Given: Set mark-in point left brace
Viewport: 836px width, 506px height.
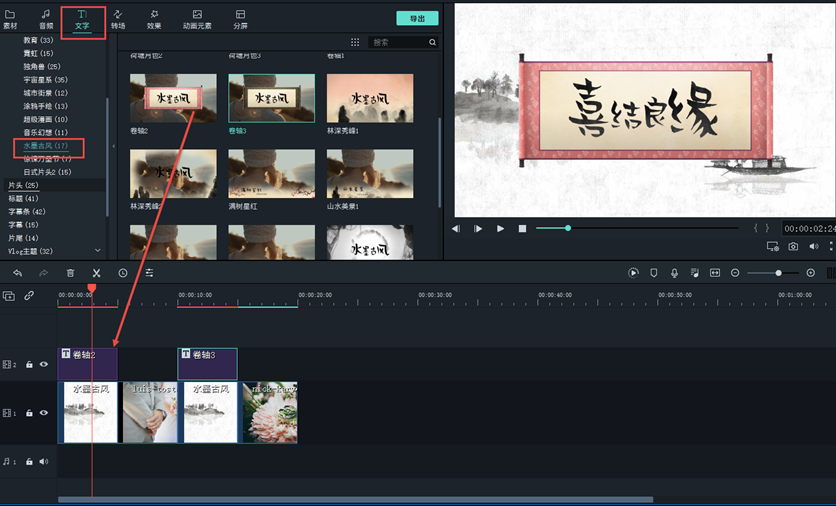Looking at the screenshot, I should point(755,228).
